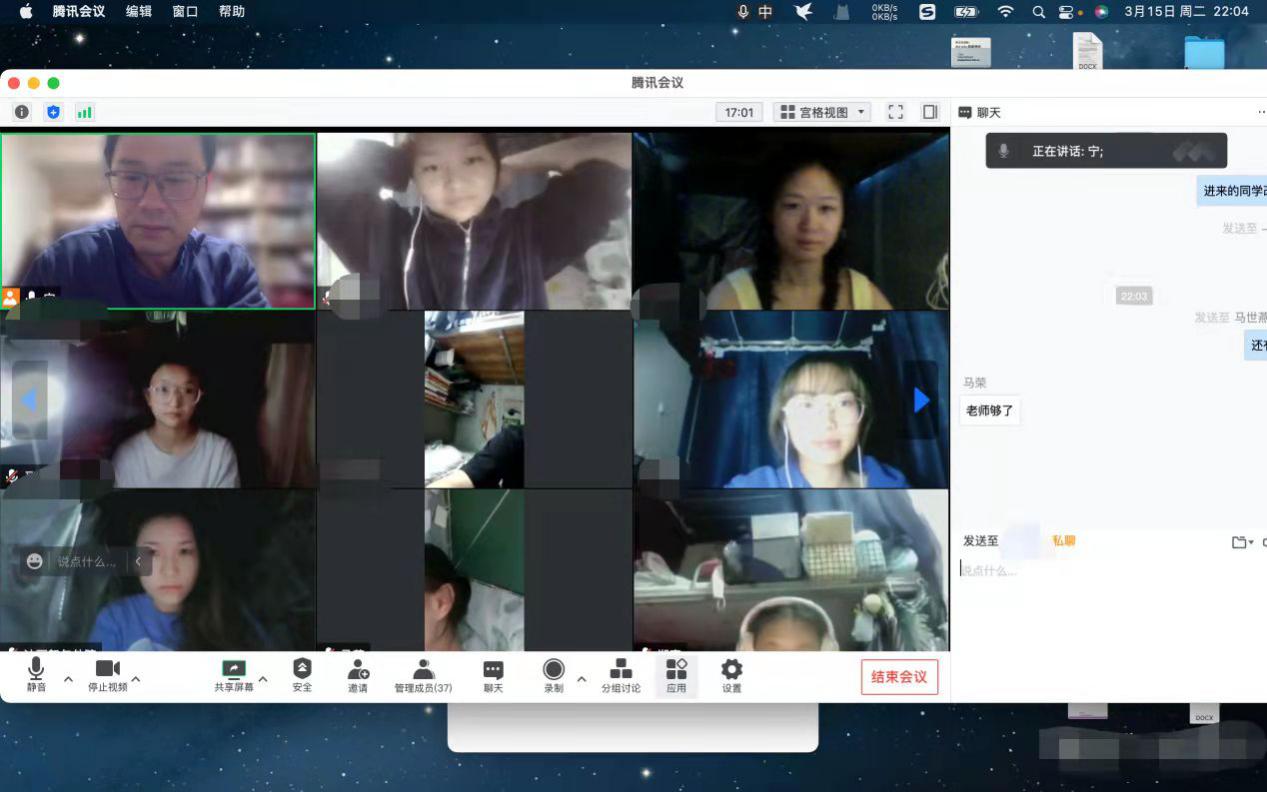Viewport: 1267px width, 792px height.
Task: Start recording with the 录制 button
Action: click(553, 670)
